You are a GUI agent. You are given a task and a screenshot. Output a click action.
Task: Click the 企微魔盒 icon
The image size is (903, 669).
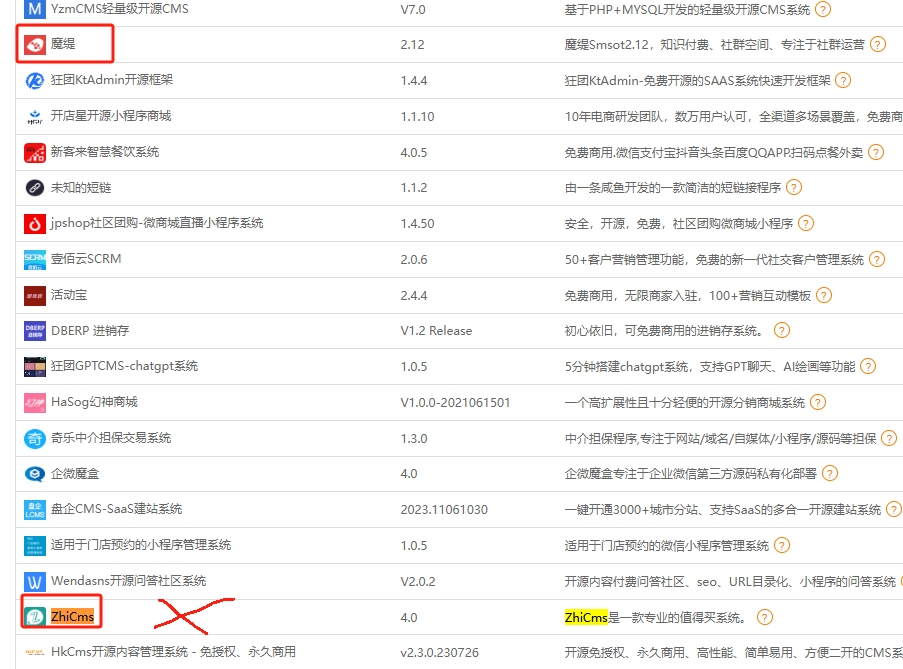(x=35, y=474)
